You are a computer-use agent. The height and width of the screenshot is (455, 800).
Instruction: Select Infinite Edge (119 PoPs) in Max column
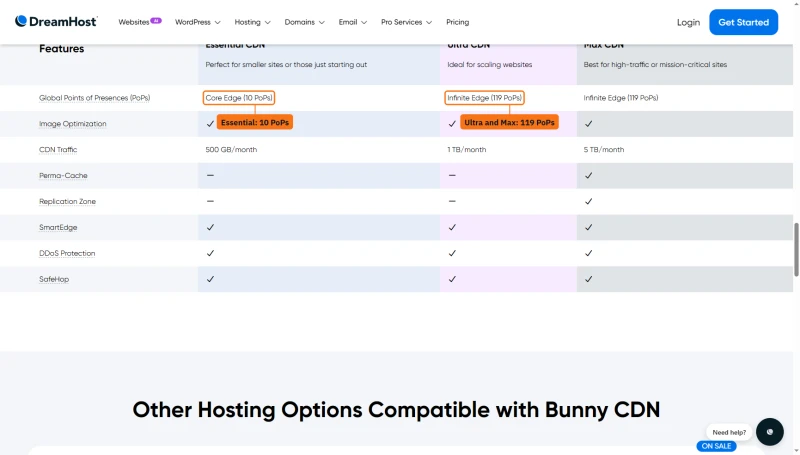(620, 98)
